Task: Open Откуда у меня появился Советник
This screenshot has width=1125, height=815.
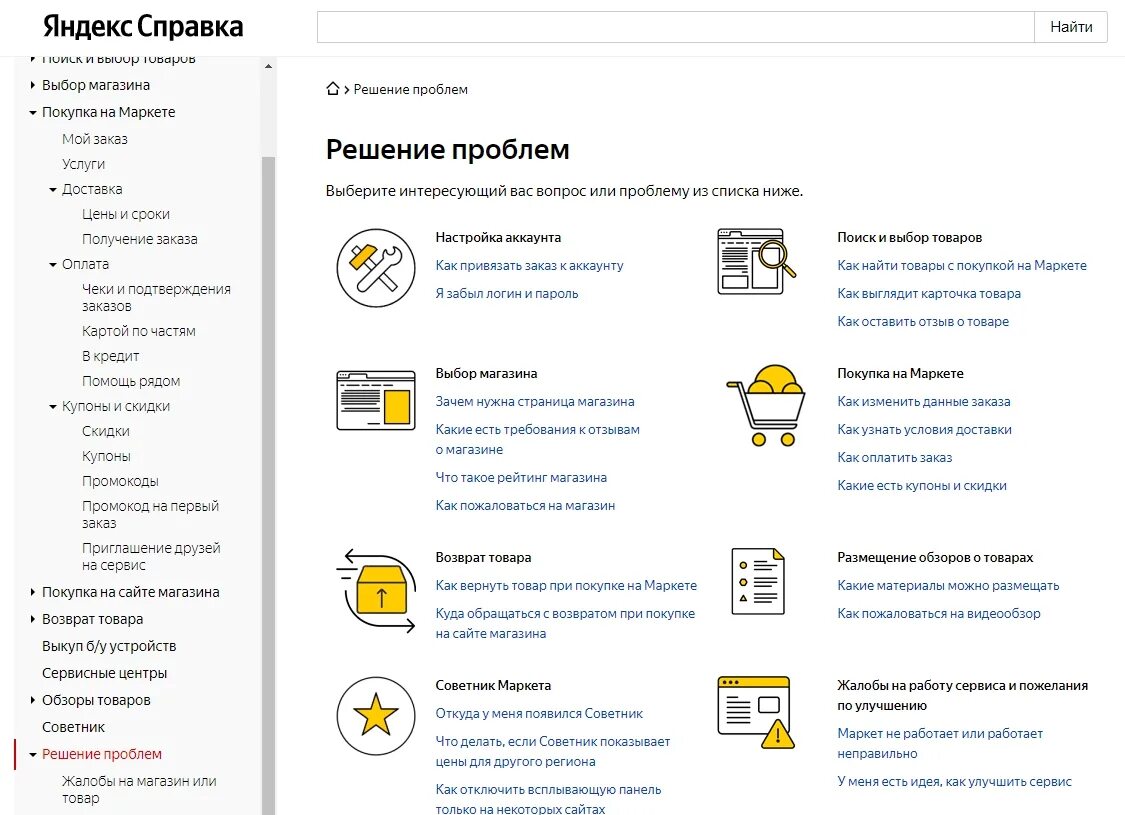Action: coord(539,713)
